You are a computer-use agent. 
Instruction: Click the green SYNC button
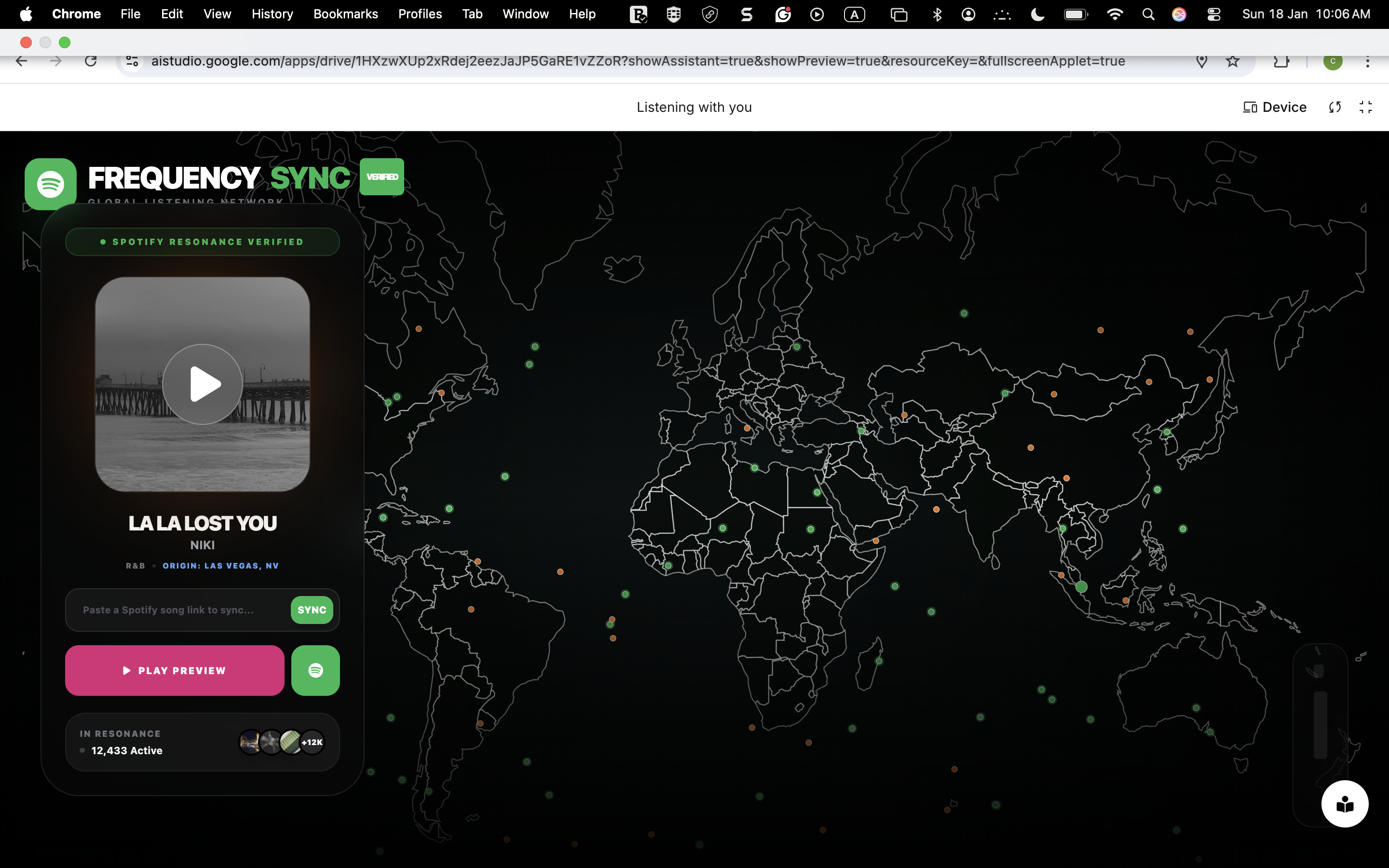[x=312, y=610]
